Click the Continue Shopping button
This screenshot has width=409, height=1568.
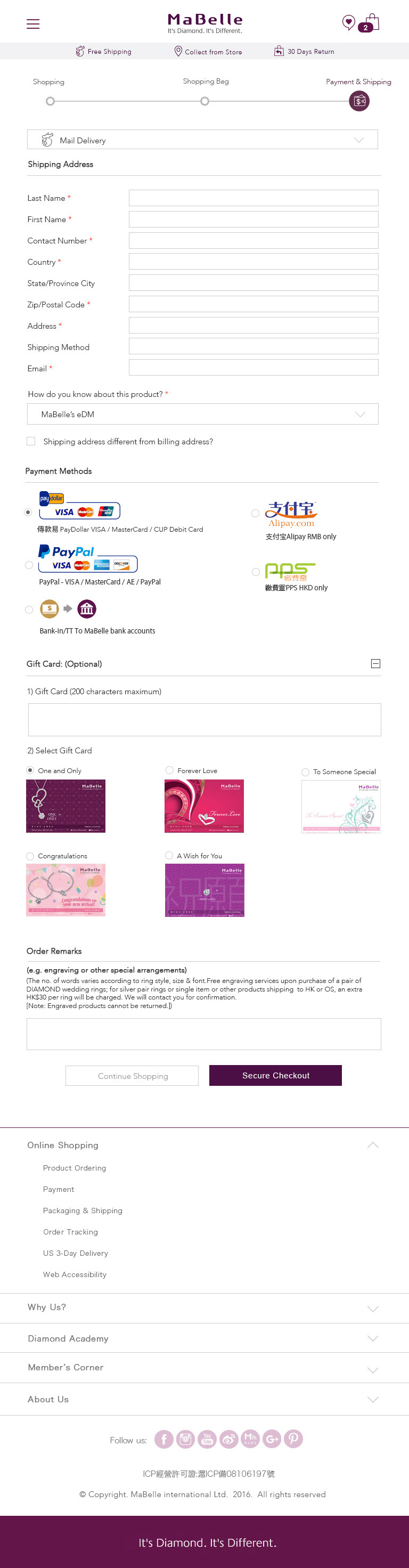(132, 1076)
